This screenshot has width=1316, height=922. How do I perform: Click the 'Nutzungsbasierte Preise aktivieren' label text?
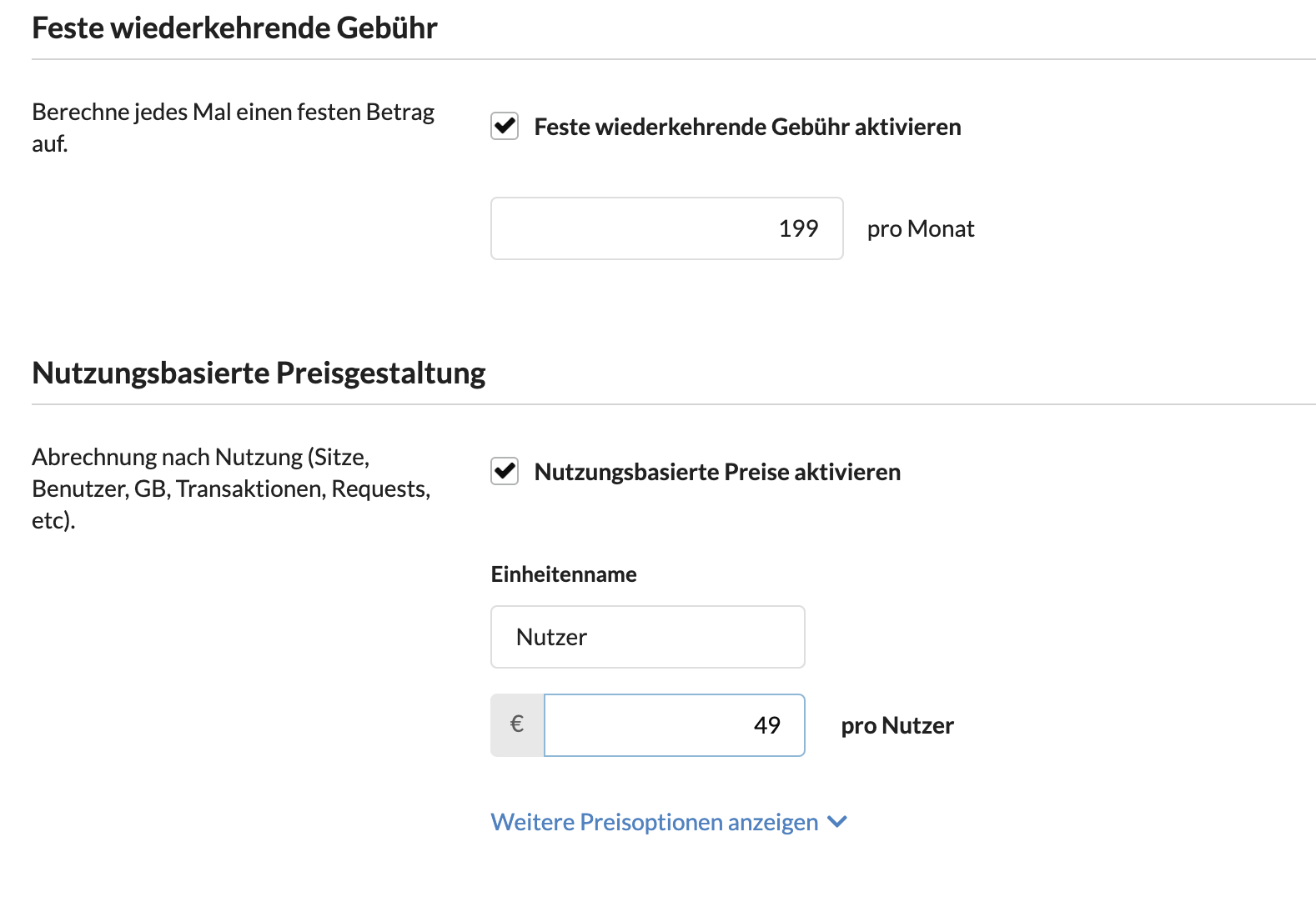717,472
